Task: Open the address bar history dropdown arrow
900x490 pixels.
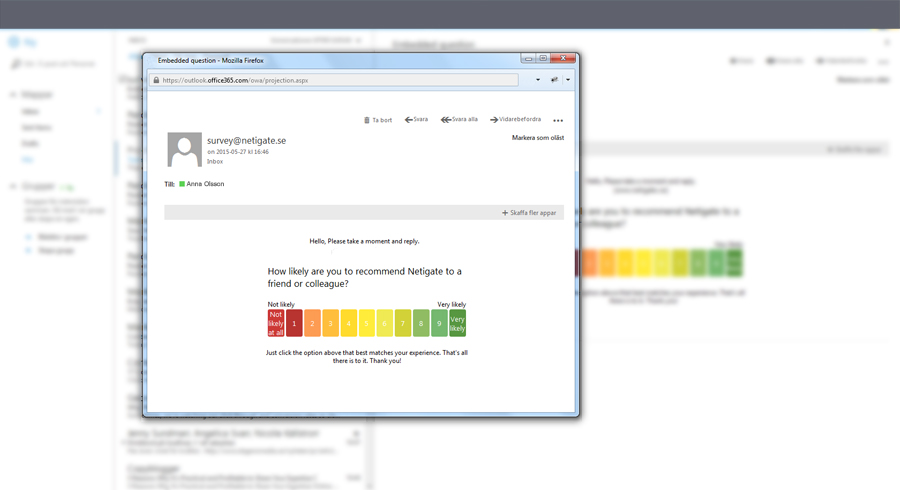Action: pos(538,80)
